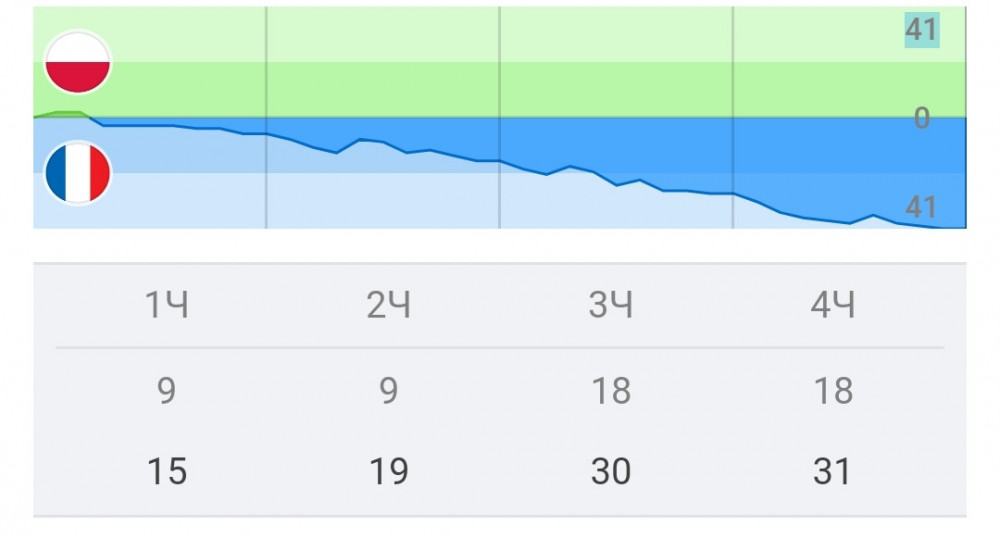
Task: Open the 3Ч quarter column header
Action: 611,306
